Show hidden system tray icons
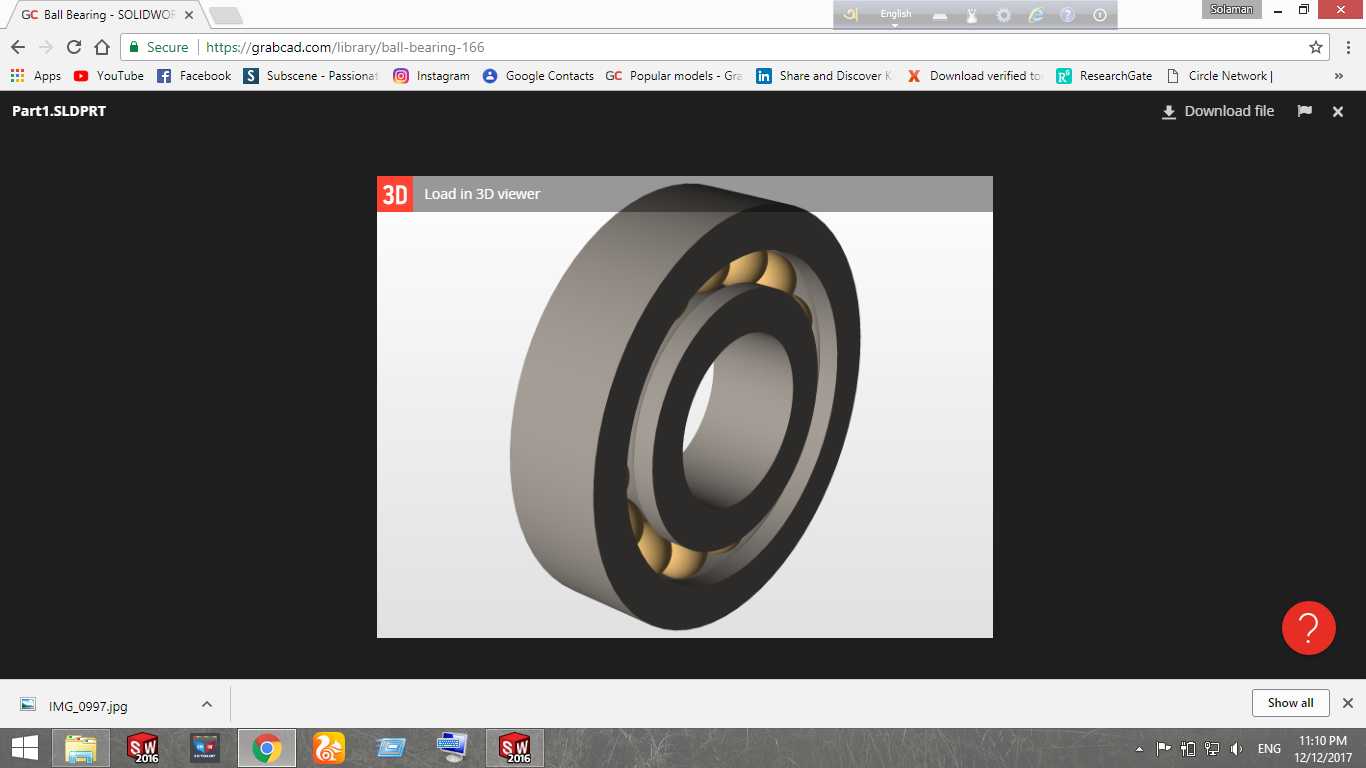This screenshot has height=768, width=1366. [1139, 749]
